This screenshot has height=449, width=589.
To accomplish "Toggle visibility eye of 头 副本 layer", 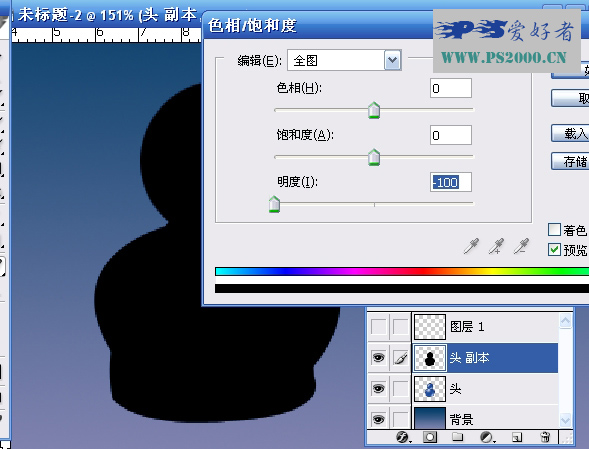I will (378, 357).
